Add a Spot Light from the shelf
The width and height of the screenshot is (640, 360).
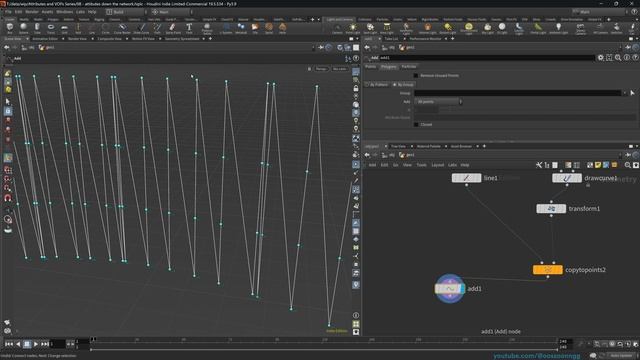click(x=370, y=29)
